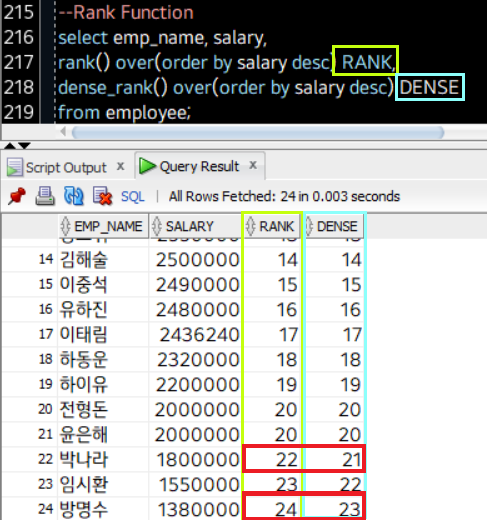Click the red pin icon in Query Result toolbar
This screenshot has height=520, width=487.
tap(17, 196)
